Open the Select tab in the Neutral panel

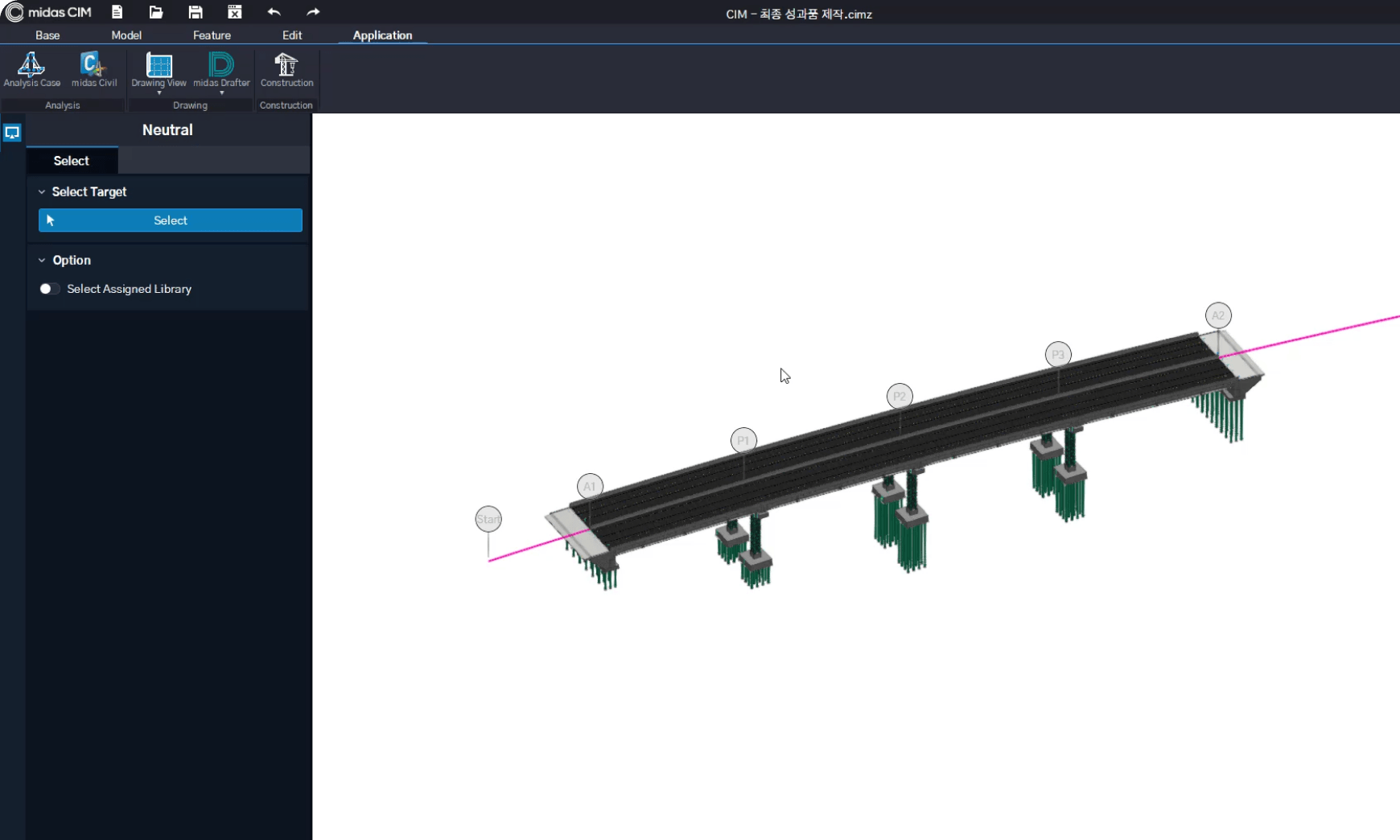pyautogui.click(x=72, y=161)
